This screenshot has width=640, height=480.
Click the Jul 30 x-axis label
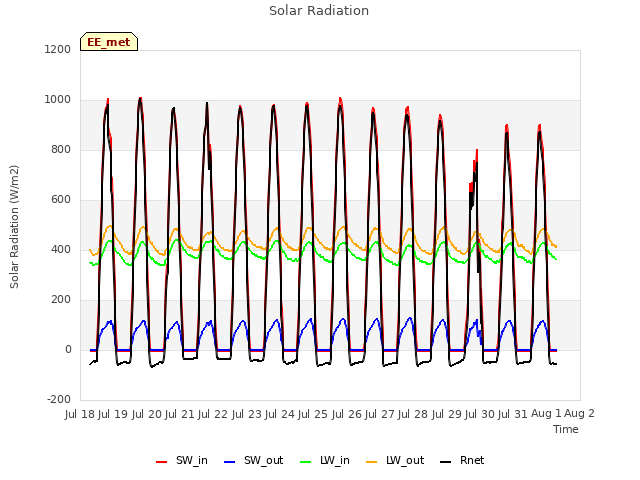point(480,414)
